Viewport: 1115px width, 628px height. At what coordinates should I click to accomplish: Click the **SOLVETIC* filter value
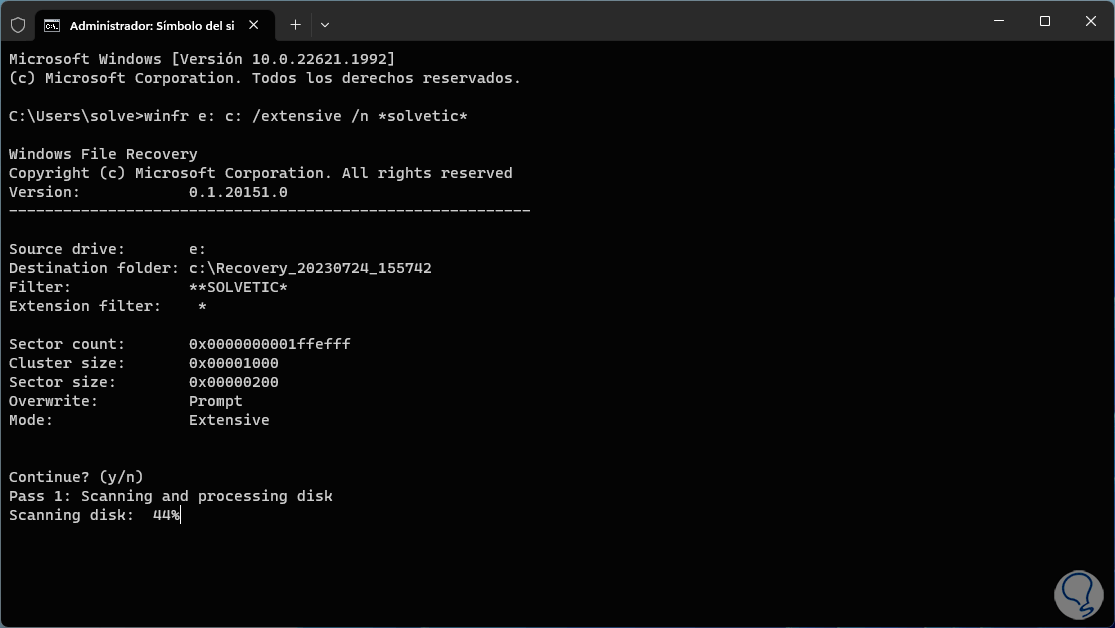(x=238, y=287)
